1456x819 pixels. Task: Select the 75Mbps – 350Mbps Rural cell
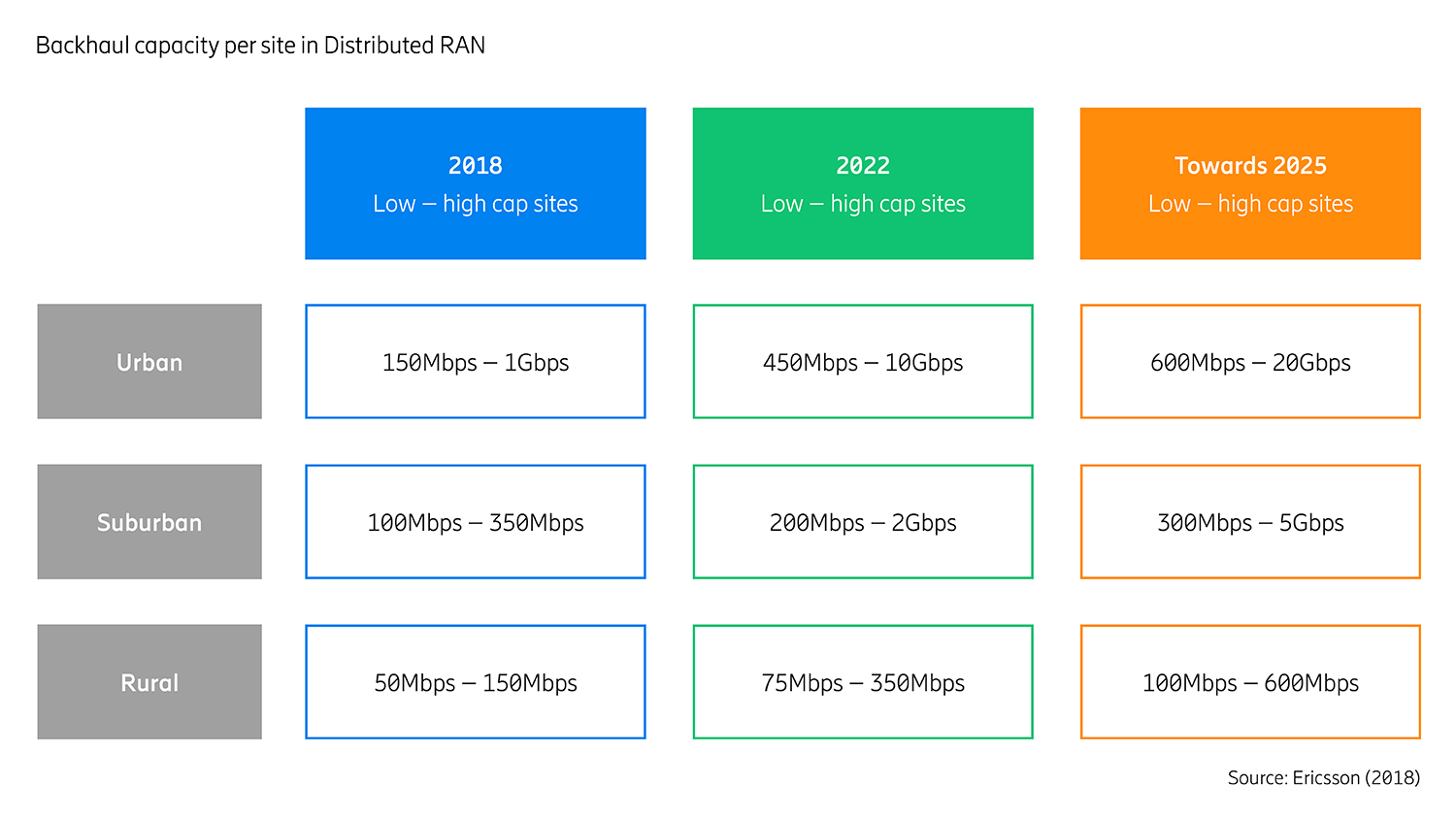[x=862, y=681]
